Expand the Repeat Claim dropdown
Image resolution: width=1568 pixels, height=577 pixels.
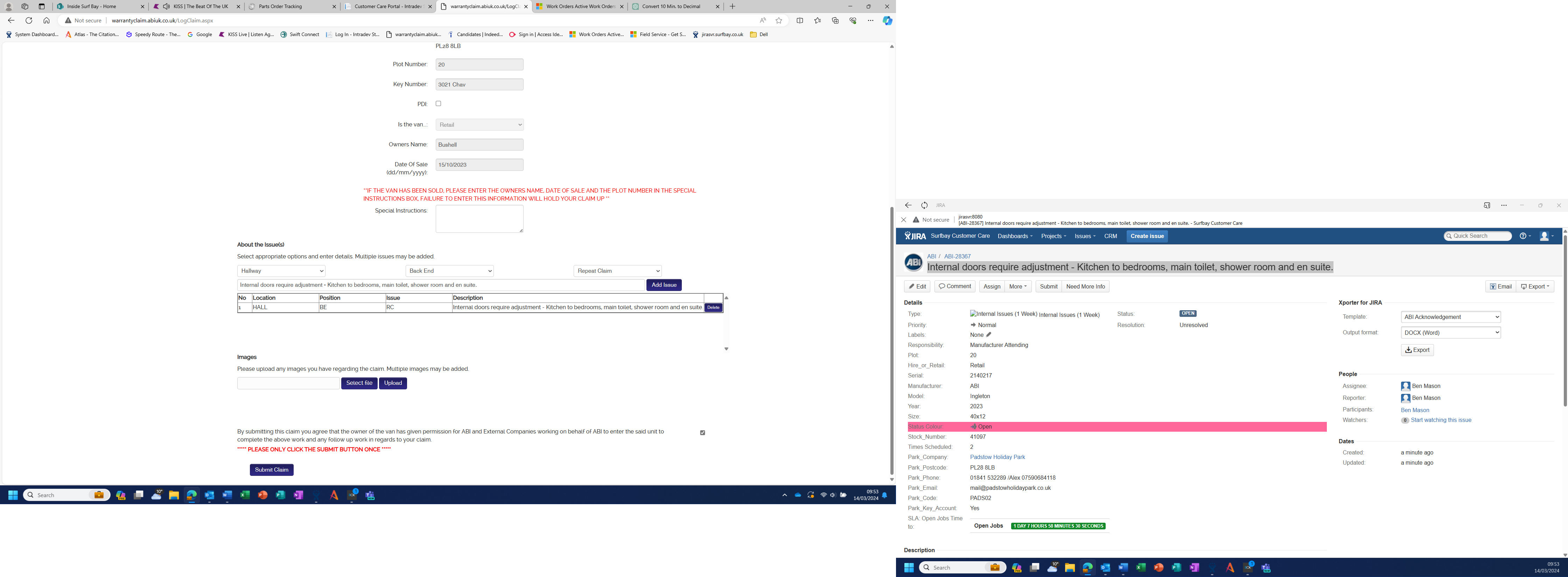(617, 271)
